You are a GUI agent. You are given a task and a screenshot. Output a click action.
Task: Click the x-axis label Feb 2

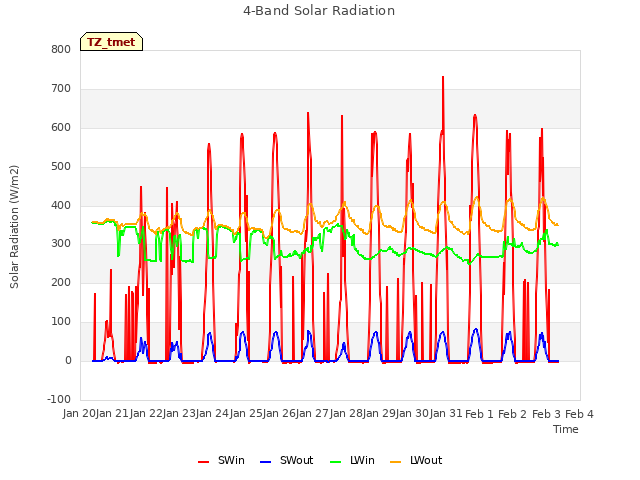[513, 414]
